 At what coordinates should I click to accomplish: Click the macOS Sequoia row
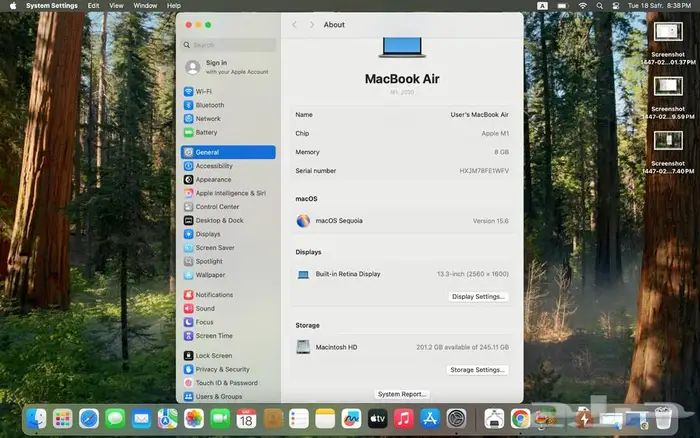pyautogui.click(x=402, y=221)
